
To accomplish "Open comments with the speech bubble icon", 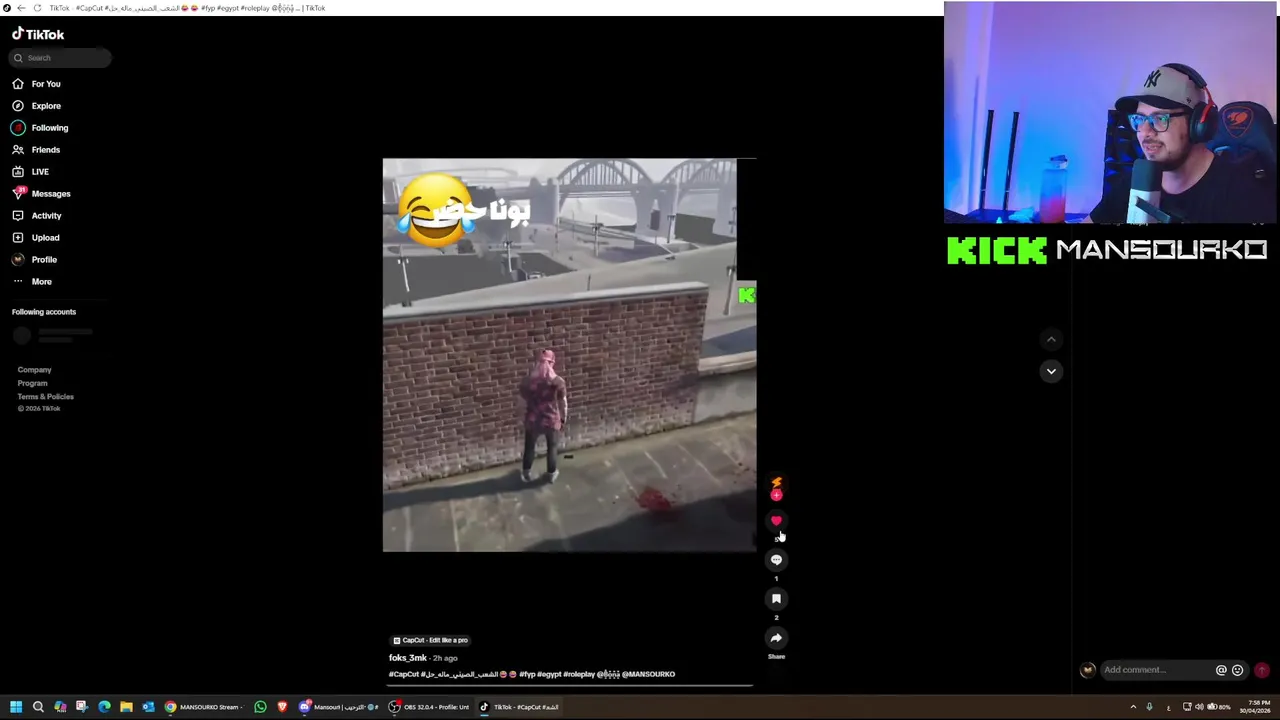I will pyautogui.click(x=776, y=560).
